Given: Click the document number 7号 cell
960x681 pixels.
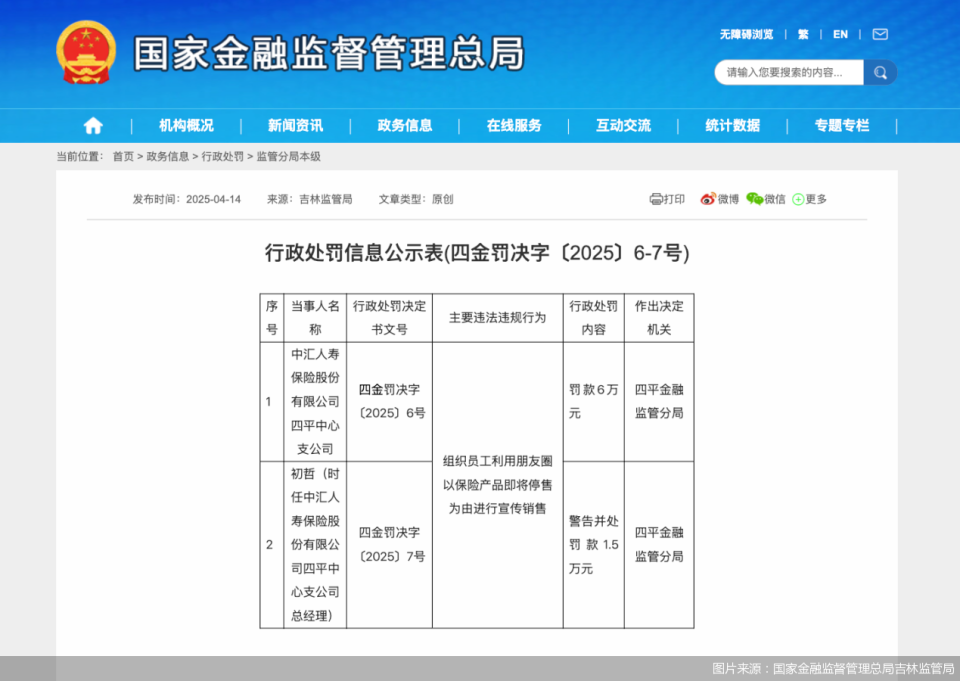Looking at the screenshot, I should [389, 544].
